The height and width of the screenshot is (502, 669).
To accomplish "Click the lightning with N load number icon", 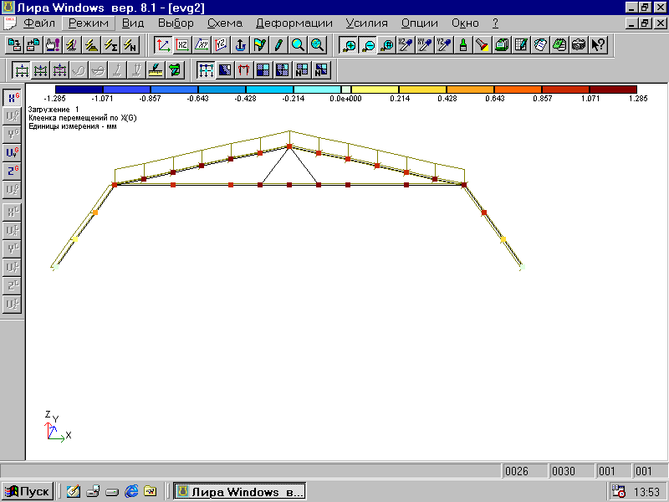I will point(130,45).
